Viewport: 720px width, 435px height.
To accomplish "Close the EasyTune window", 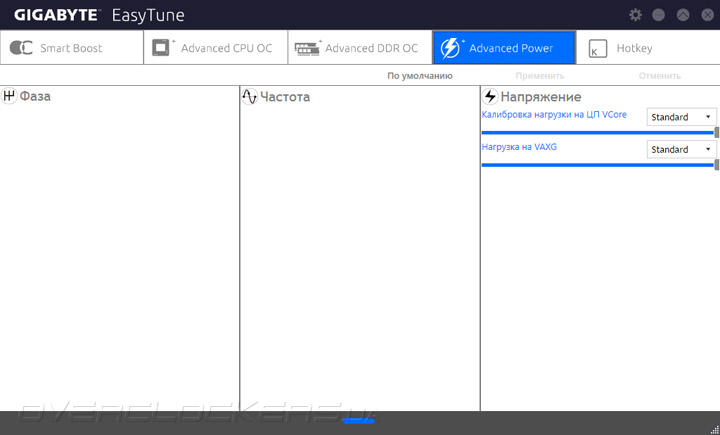I will pyautogui.click(x=708, y=15).
